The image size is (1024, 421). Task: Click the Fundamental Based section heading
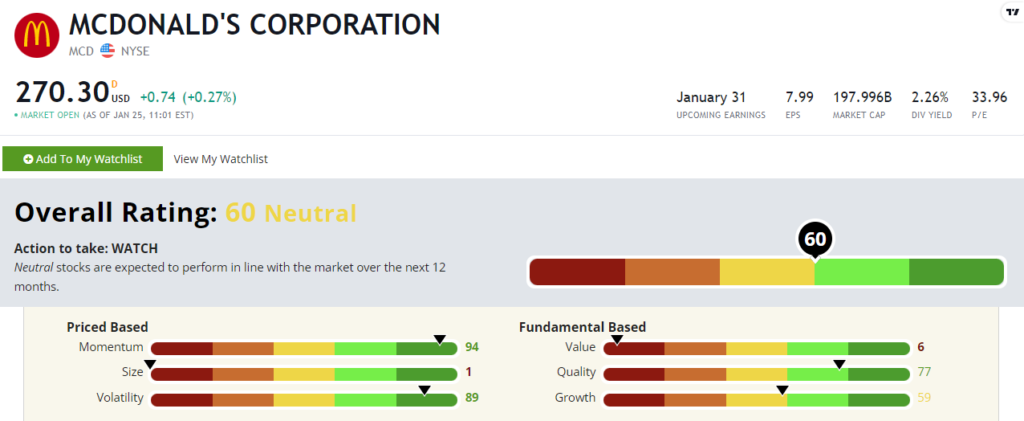click(583, 327)
